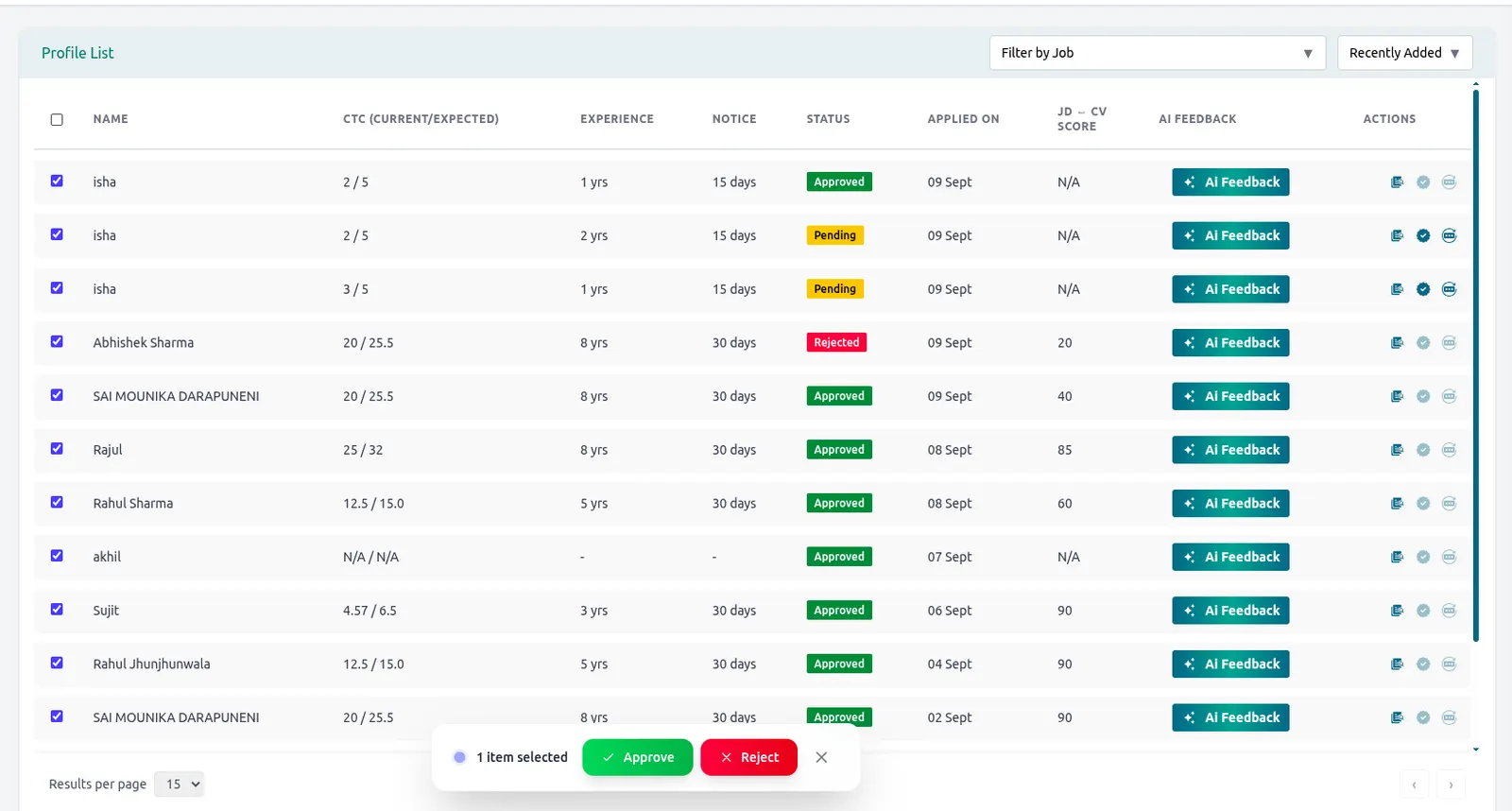The height and width of the screenshot is (811, 1512).
Task: Uncheck the checkbox for Rahul Sharma
Action: (57, 503)
